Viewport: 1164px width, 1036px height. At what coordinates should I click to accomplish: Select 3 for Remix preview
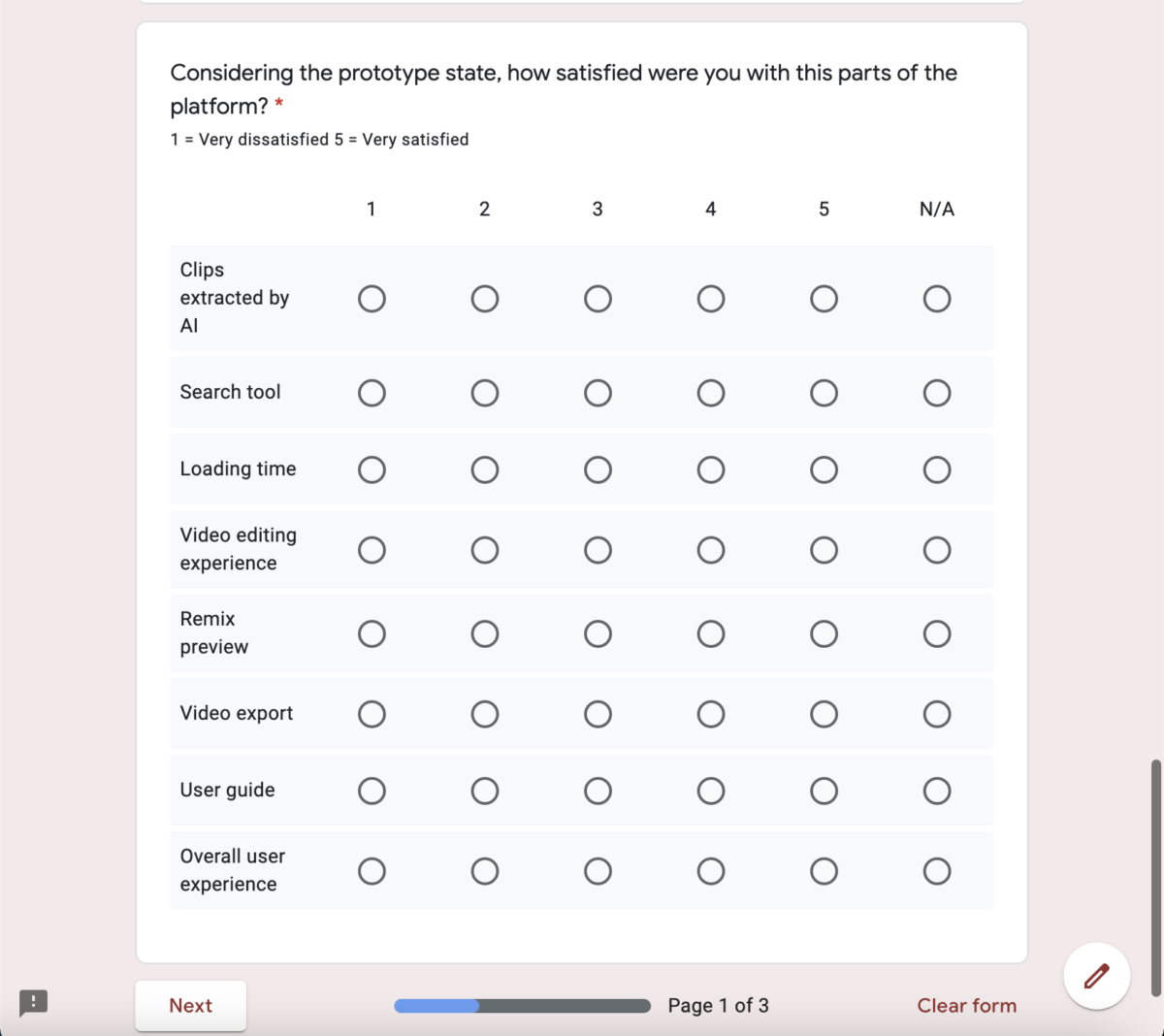(598, 633)
